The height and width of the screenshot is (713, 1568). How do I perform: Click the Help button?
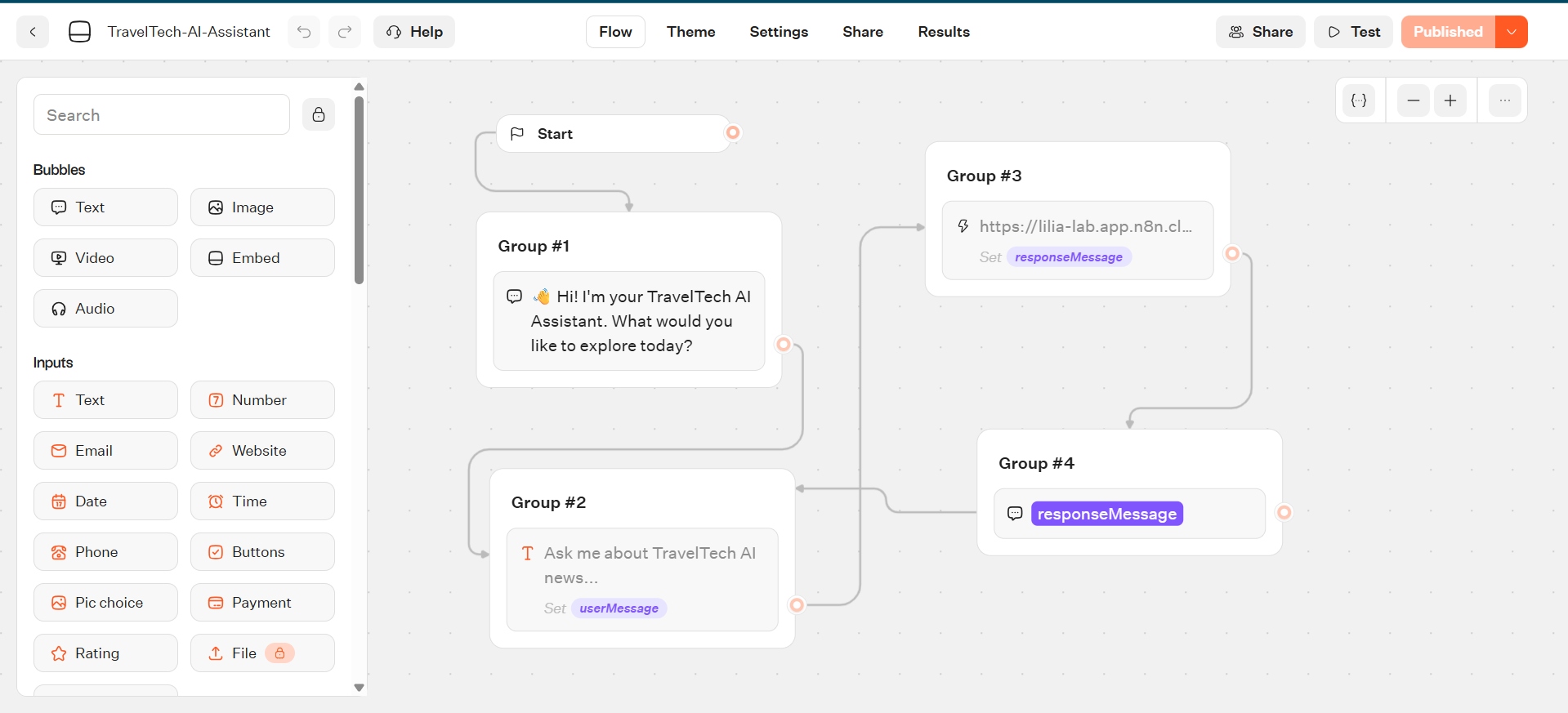pyautogui.click(x=414, y=32)
